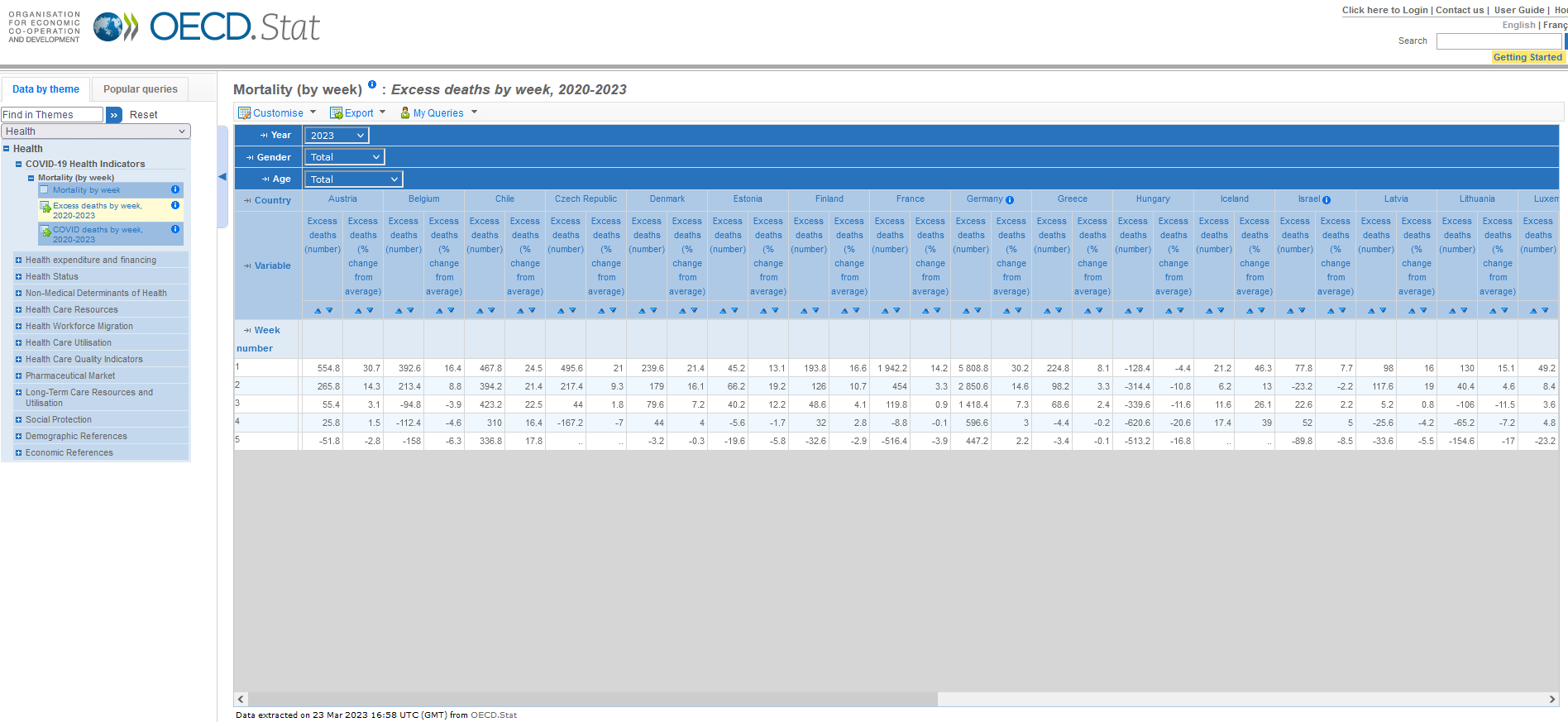Screen dimensions: 1568x722
Task: Click the Country dimension header
Action: coord(273,200)
